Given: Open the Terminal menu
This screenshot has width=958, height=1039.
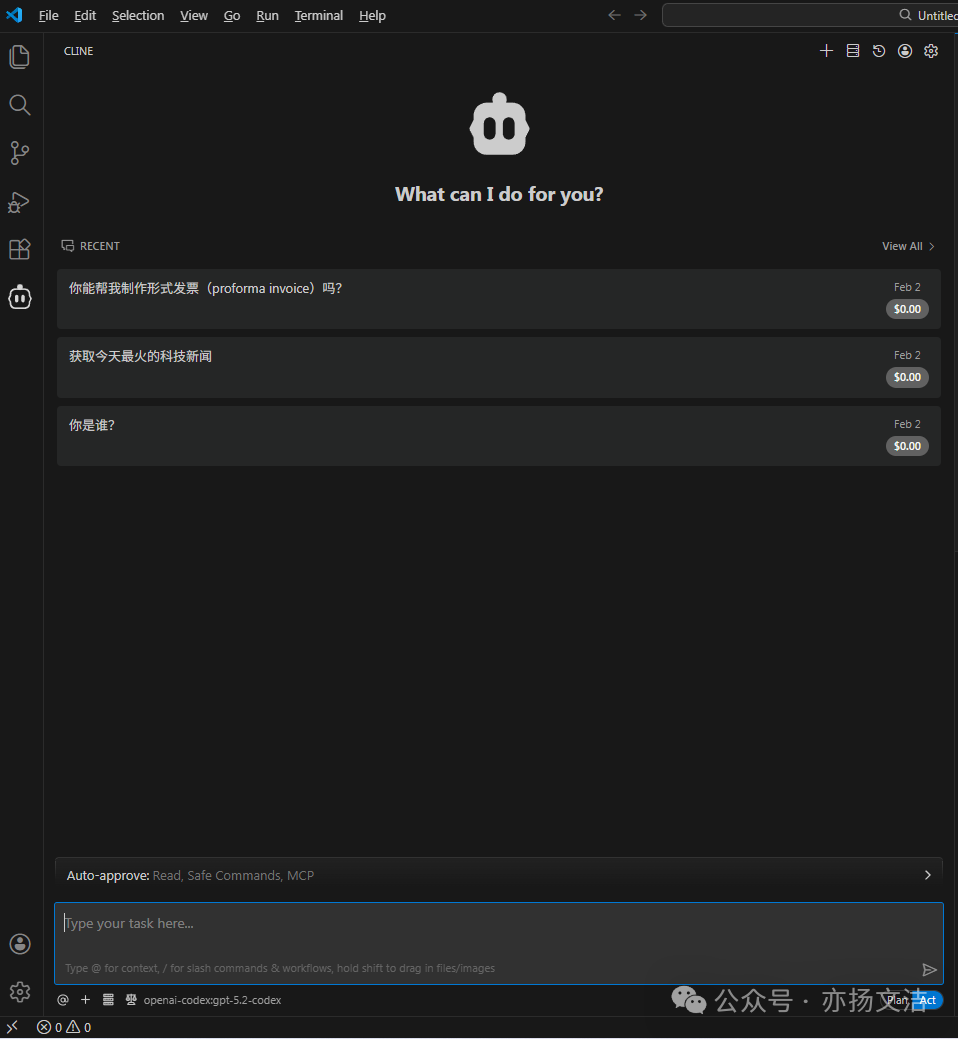Looking at the screenshot, I should tap(318, 15).
